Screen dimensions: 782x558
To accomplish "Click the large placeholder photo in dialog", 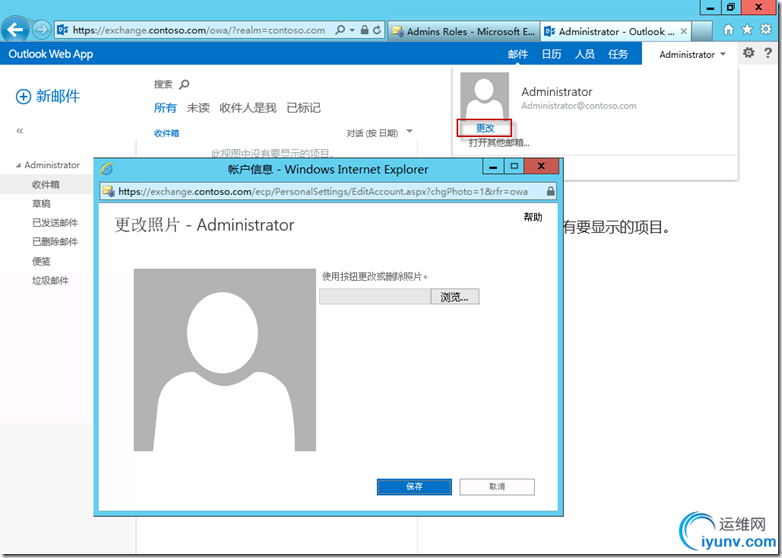I will pos(224,360).
